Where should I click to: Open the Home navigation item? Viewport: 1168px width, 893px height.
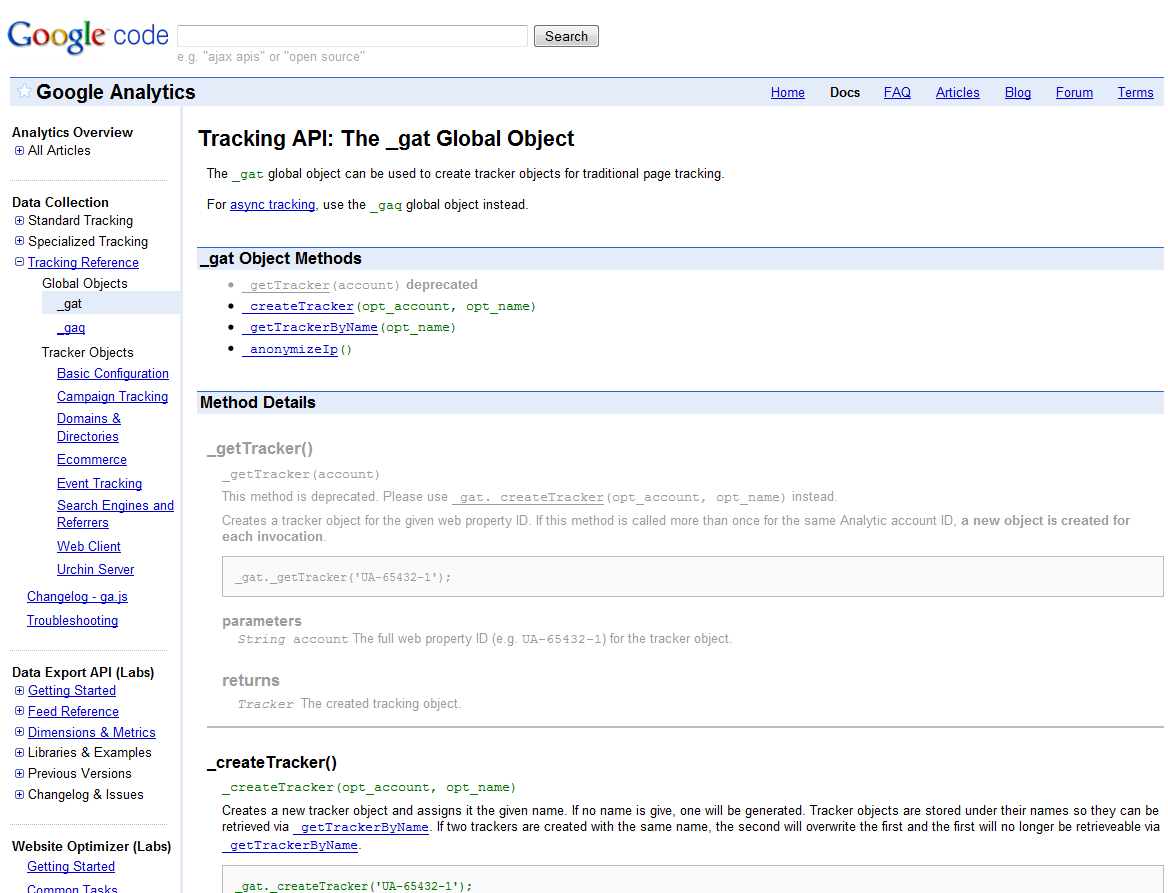787,92
